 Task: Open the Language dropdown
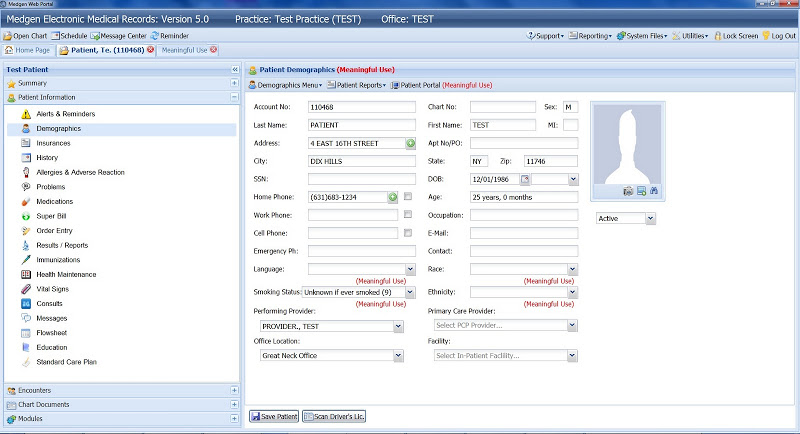click(410, 269)
